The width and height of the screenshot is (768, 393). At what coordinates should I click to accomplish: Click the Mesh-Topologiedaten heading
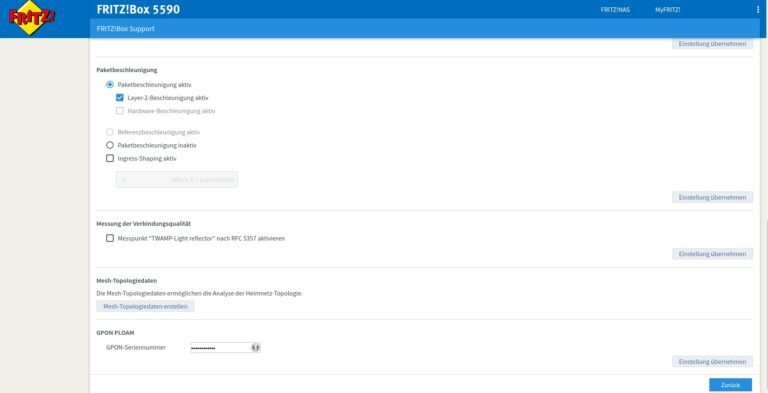pyautogui.click(x=127, y=281)
